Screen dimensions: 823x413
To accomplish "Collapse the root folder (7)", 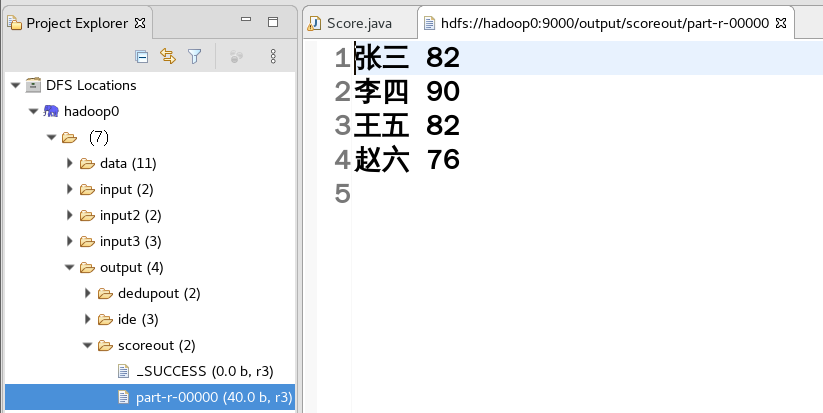I will [51, 137].
